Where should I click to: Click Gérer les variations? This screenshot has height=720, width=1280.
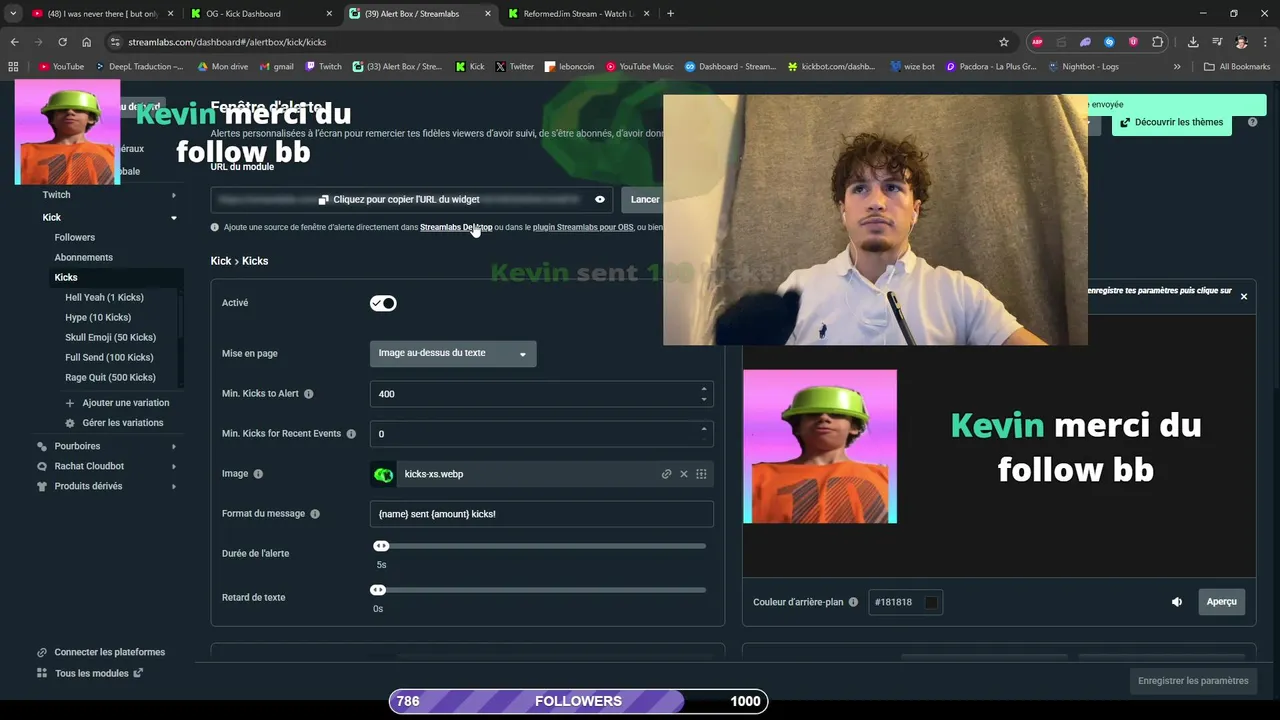coord(114,423)
